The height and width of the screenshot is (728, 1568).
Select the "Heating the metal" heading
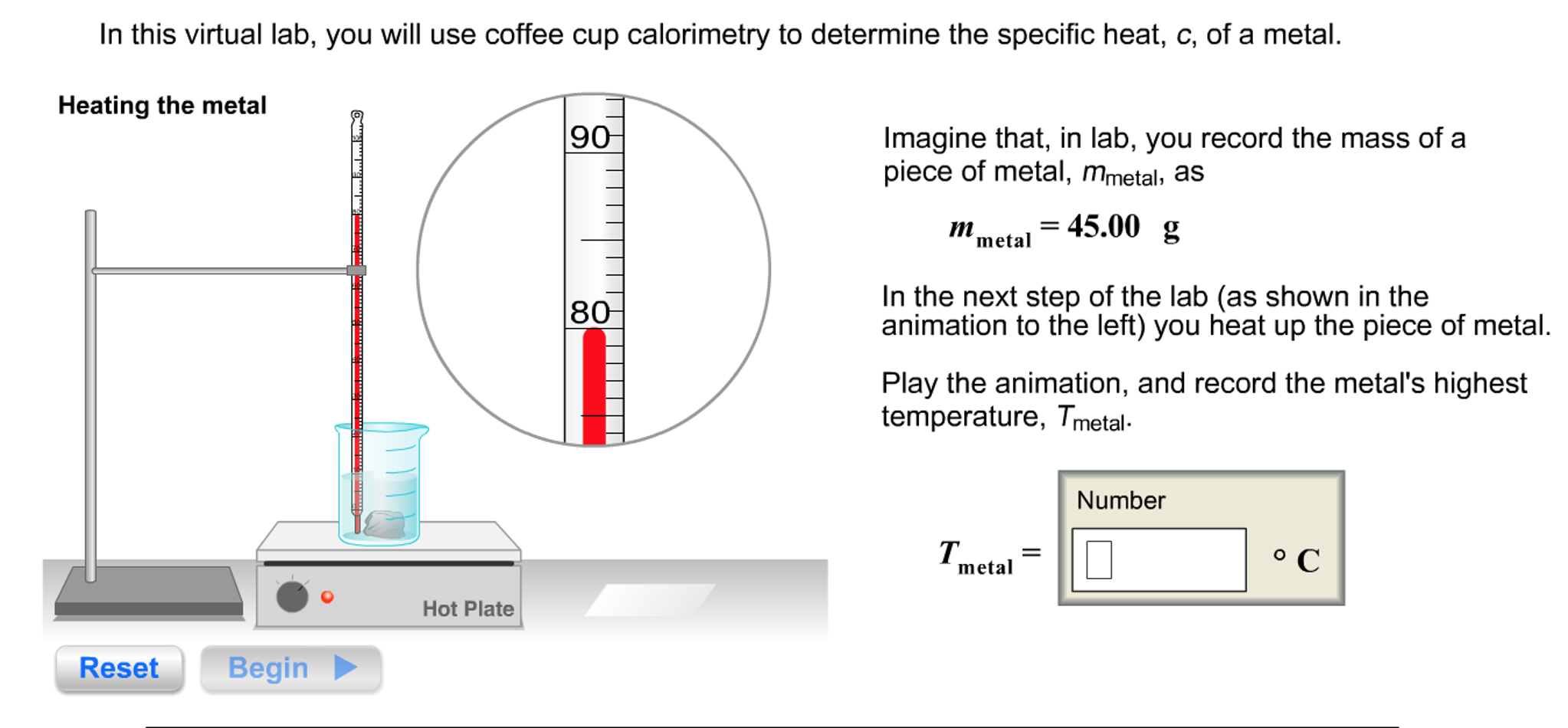(162, 105)
